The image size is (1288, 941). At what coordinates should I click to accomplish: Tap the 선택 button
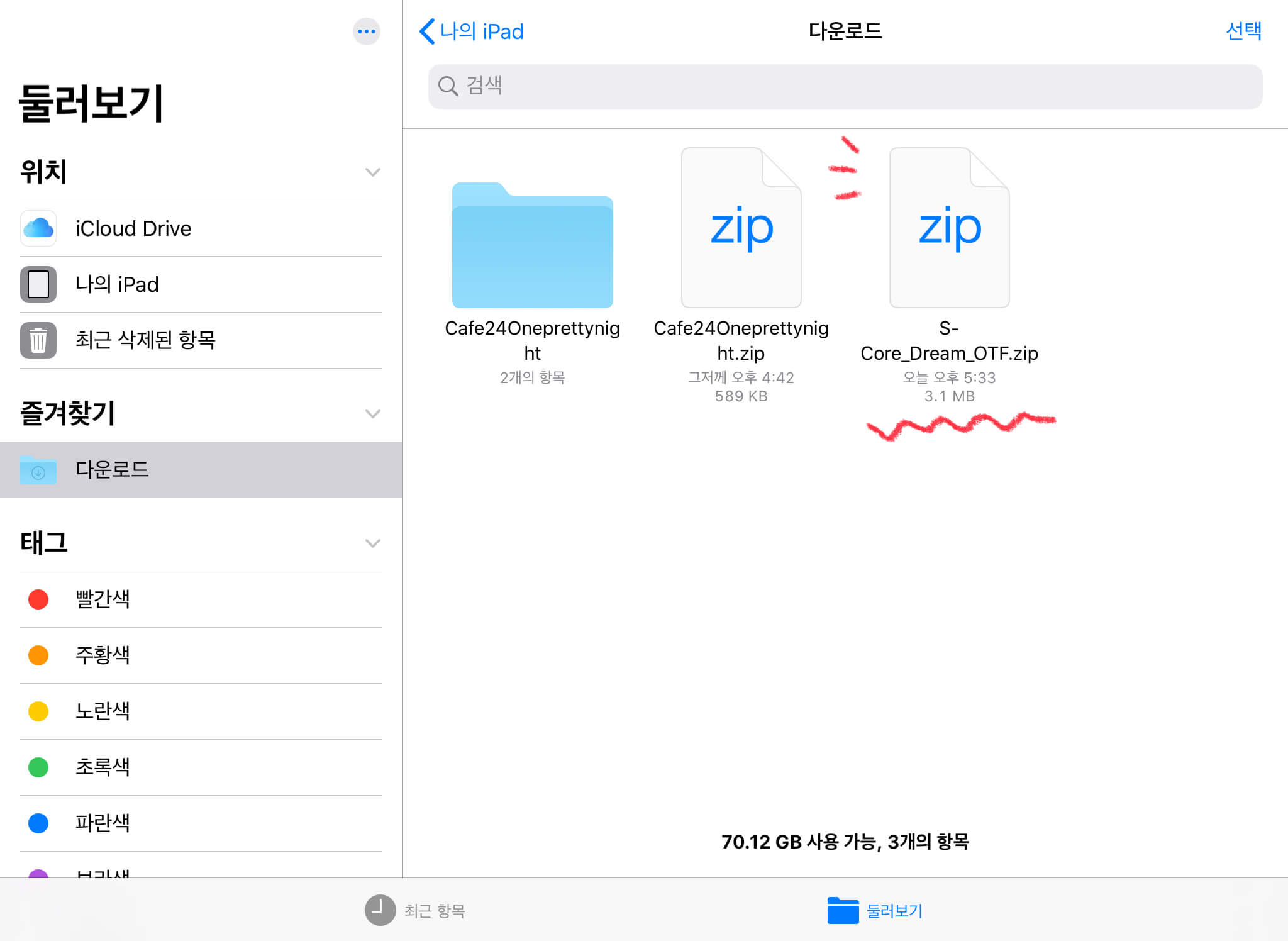pyautogui.click(x=1243, y=31)
